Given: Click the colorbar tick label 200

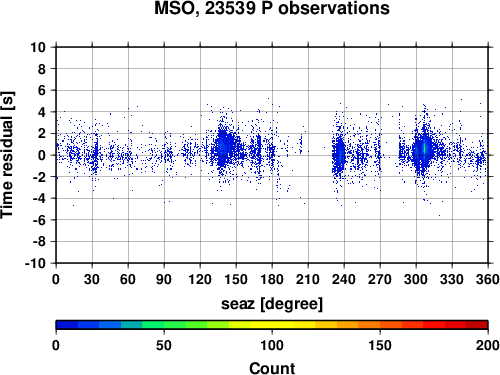Looking at the screenshot, I should coord(487,345).
